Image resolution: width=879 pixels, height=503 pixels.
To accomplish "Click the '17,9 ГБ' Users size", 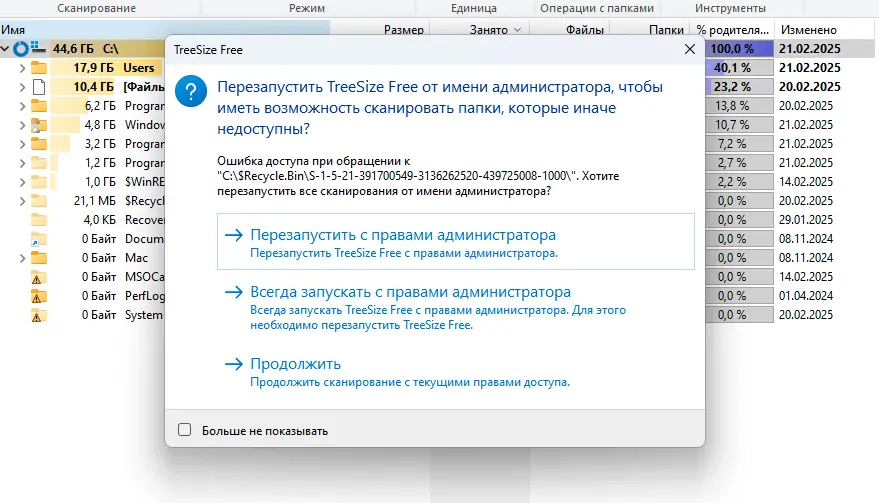I will click(x=94, y=68).
